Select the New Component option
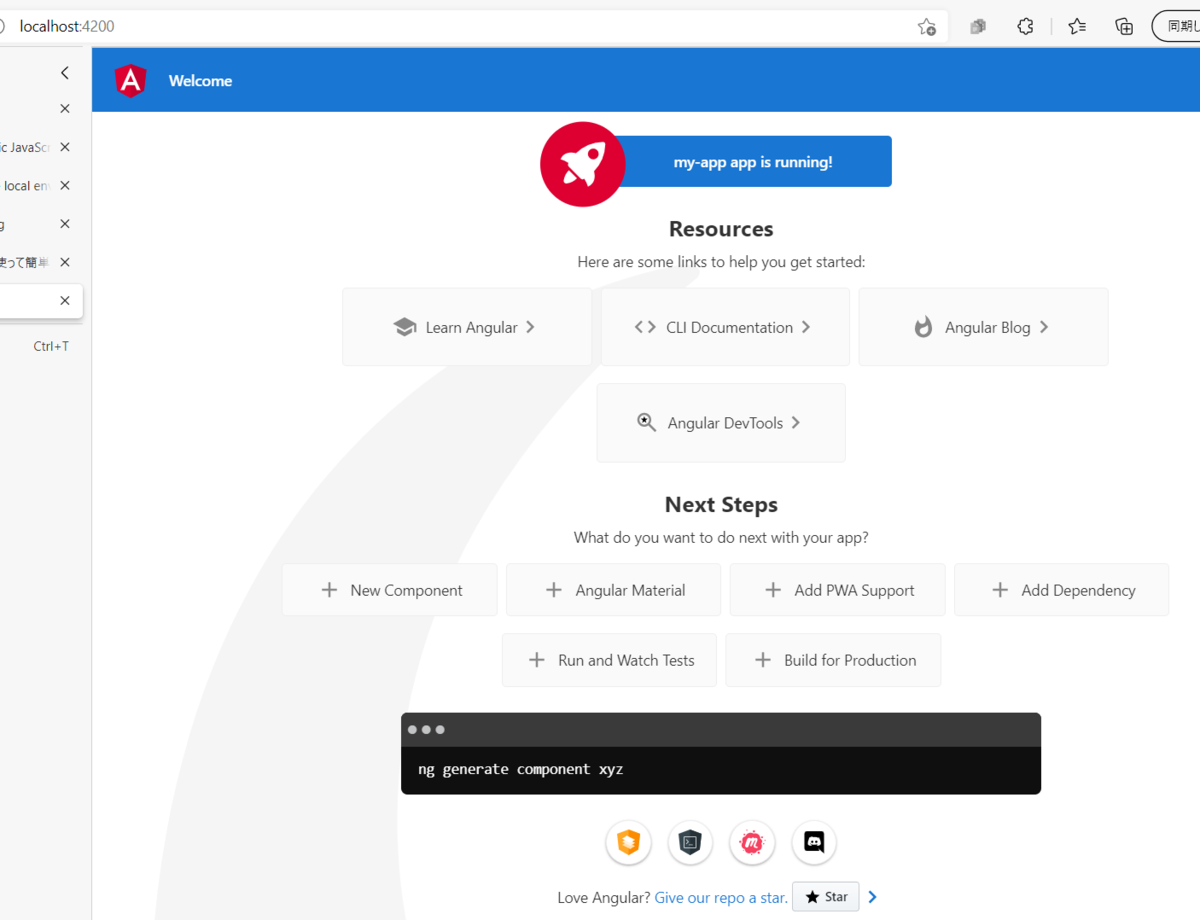The width and height of the screenshot is (1200, 920). coord(390,590)
